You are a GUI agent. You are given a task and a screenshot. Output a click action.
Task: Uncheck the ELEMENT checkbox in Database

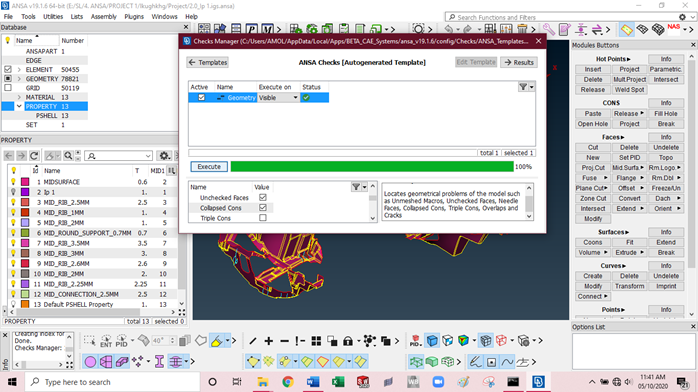[x=8, y=69]
